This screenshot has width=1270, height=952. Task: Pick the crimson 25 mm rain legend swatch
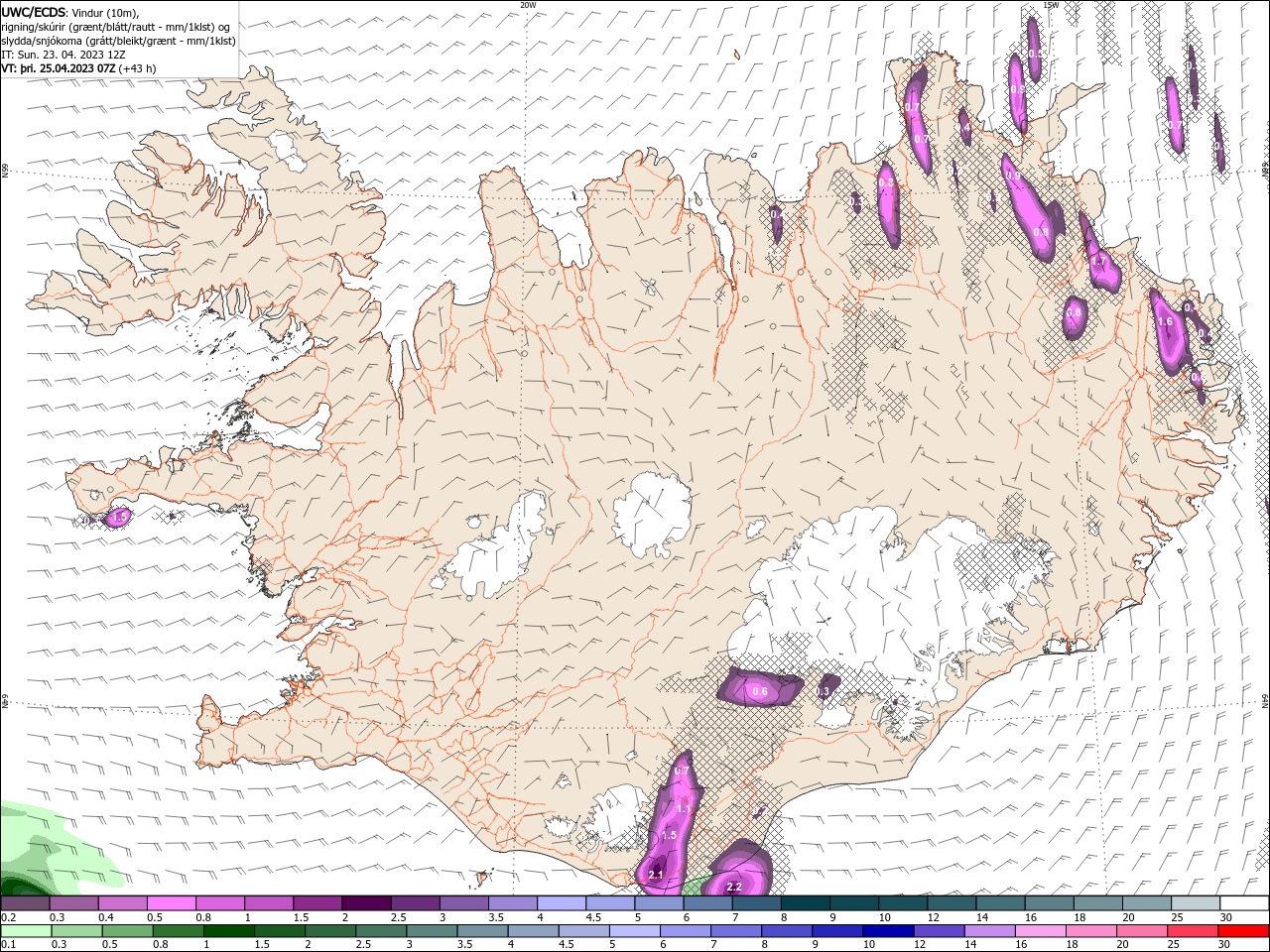[1194, 931]
